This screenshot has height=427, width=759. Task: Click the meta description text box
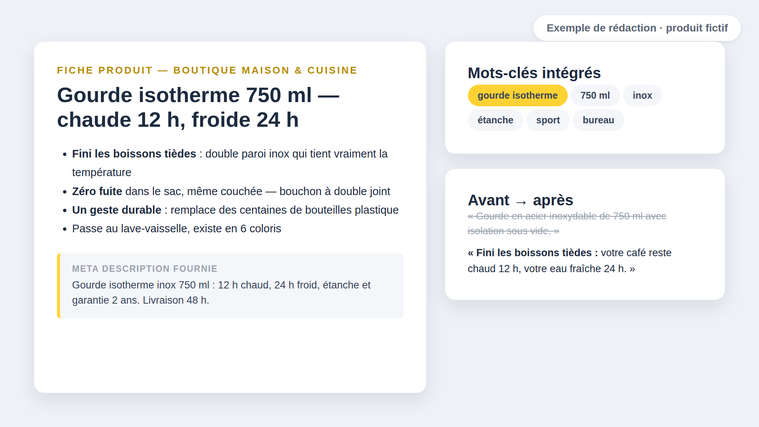pos(230,286)
